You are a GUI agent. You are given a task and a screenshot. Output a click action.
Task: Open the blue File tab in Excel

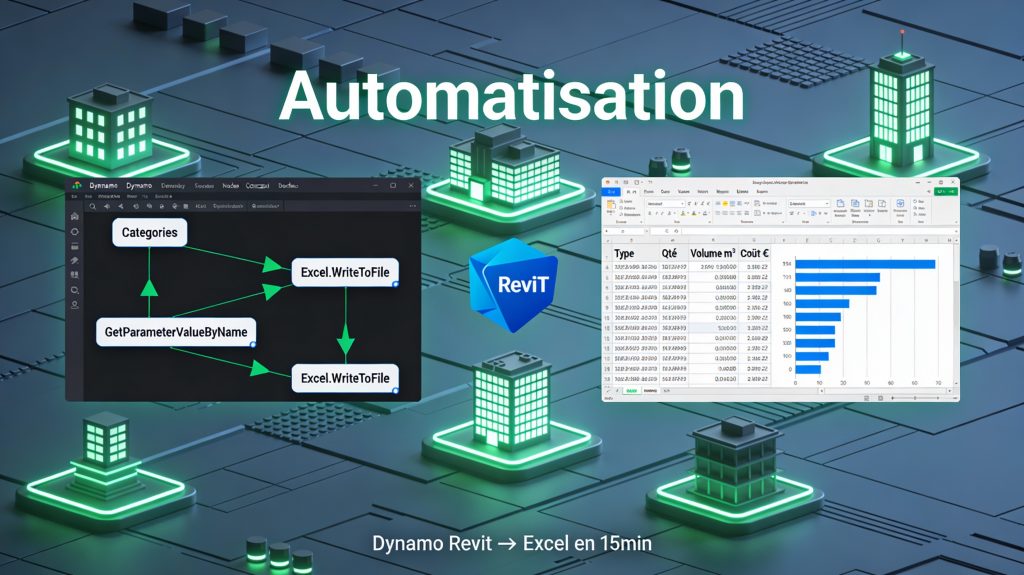coord(611,191)
